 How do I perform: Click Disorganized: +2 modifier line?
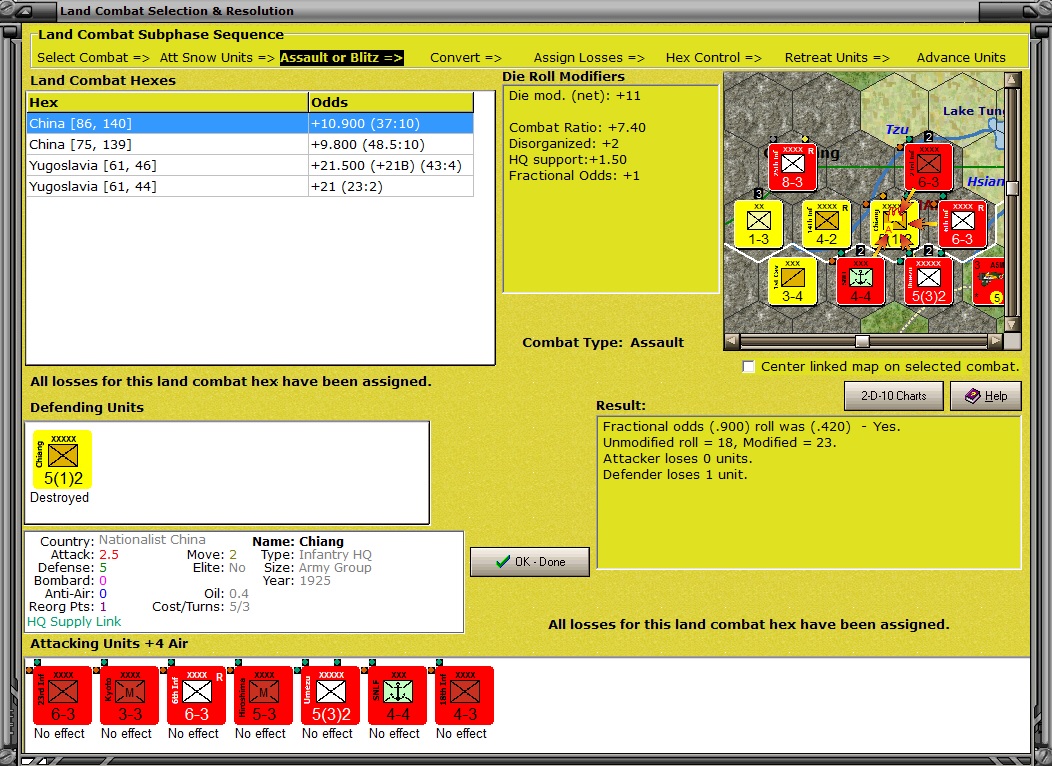564,144
